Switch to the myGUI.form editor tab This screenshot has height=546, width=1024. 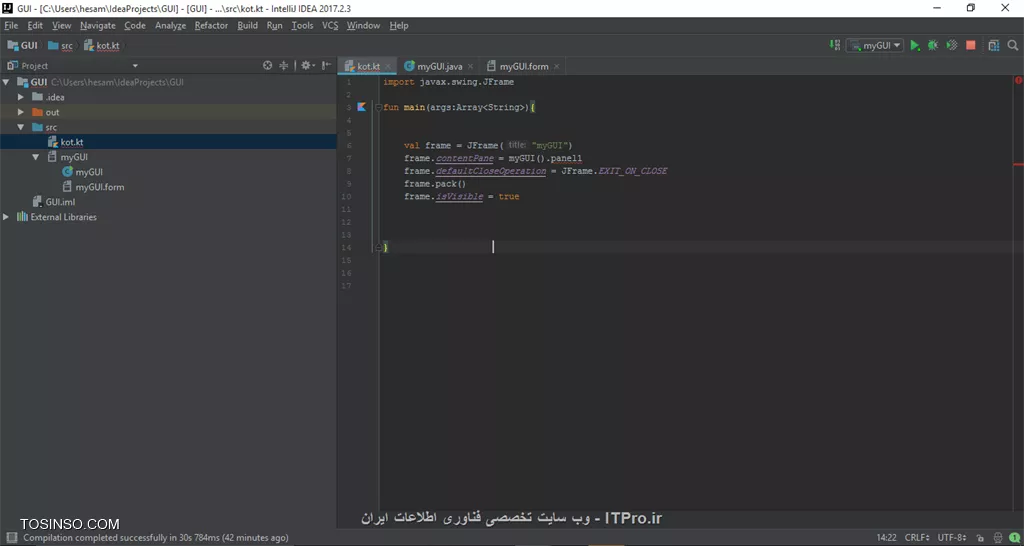click(x=524, y=67)
